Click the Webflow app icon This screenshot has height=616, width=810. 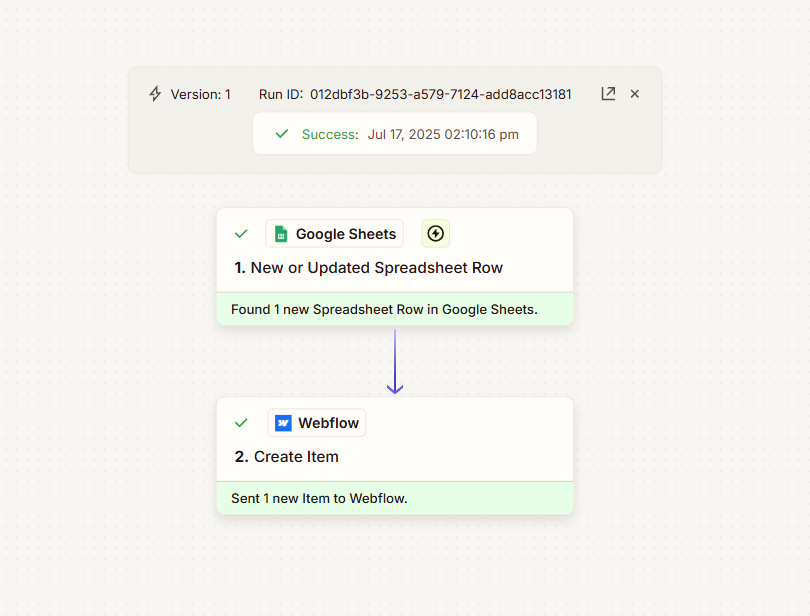283,423
